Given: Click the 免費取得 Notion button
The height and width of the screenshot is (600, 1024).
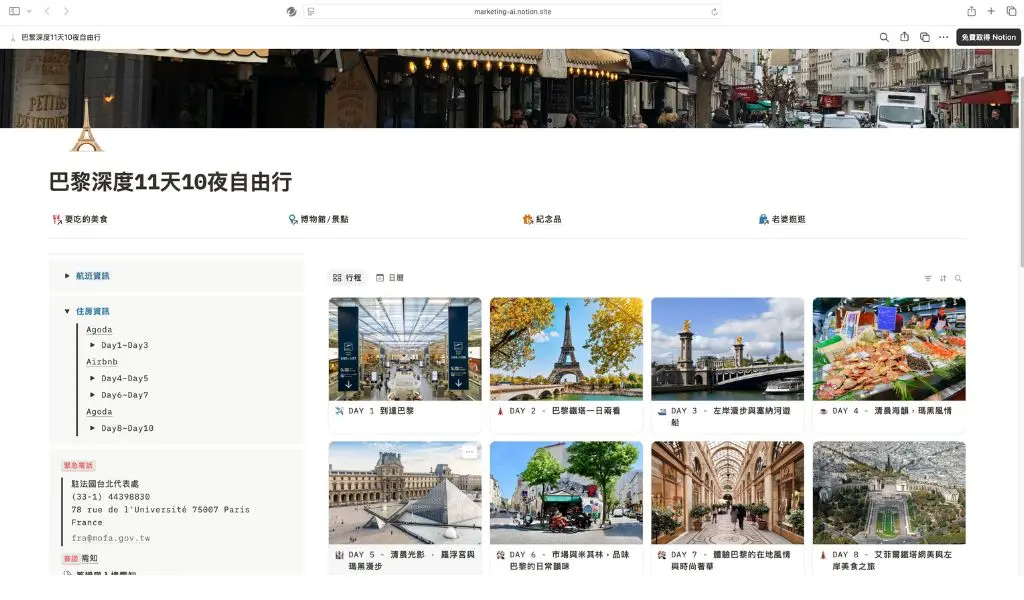Looking at the screenshot, I should point(988,37).
